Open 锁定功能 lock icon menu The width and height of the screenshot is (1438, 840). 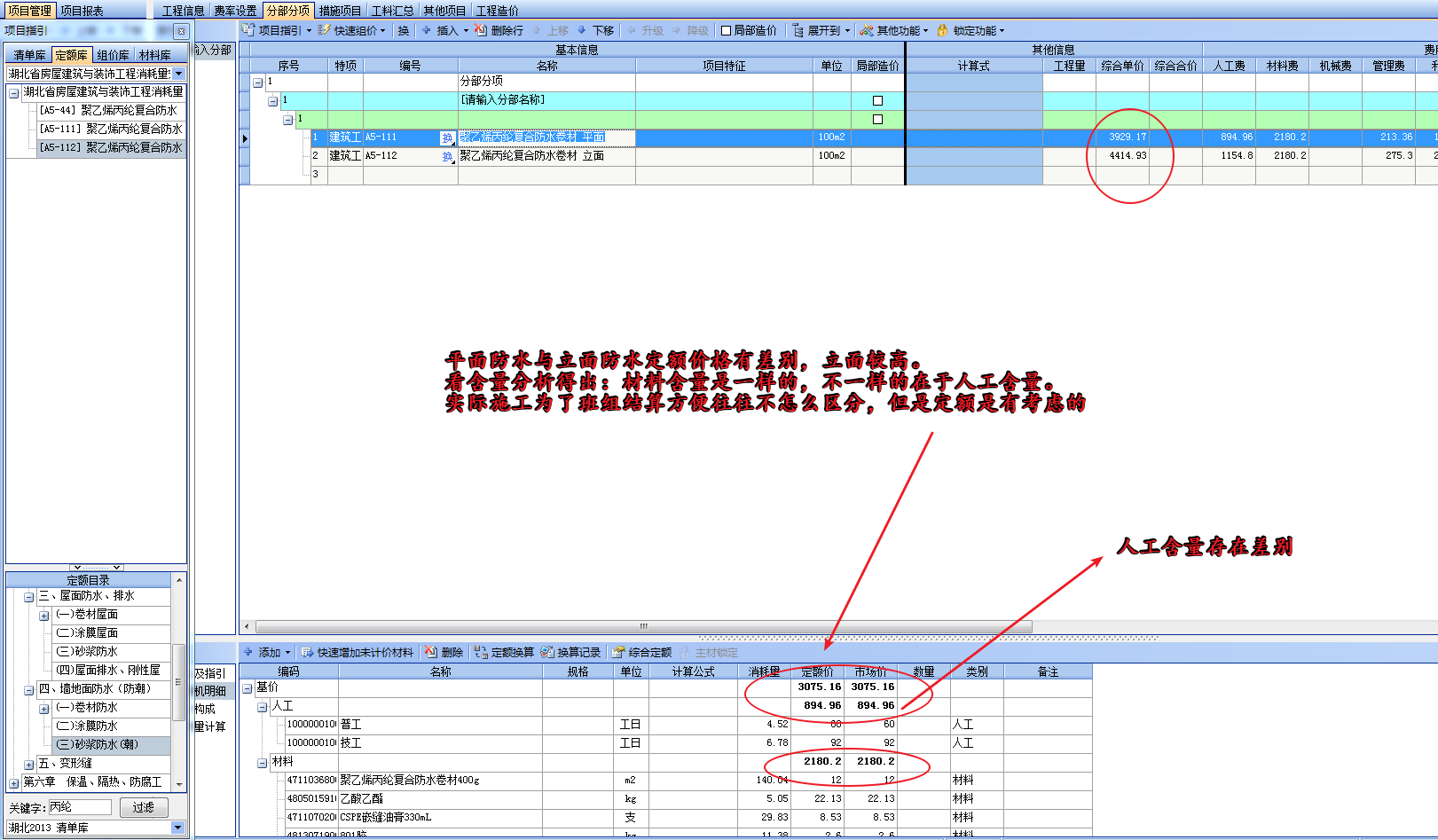942,30
